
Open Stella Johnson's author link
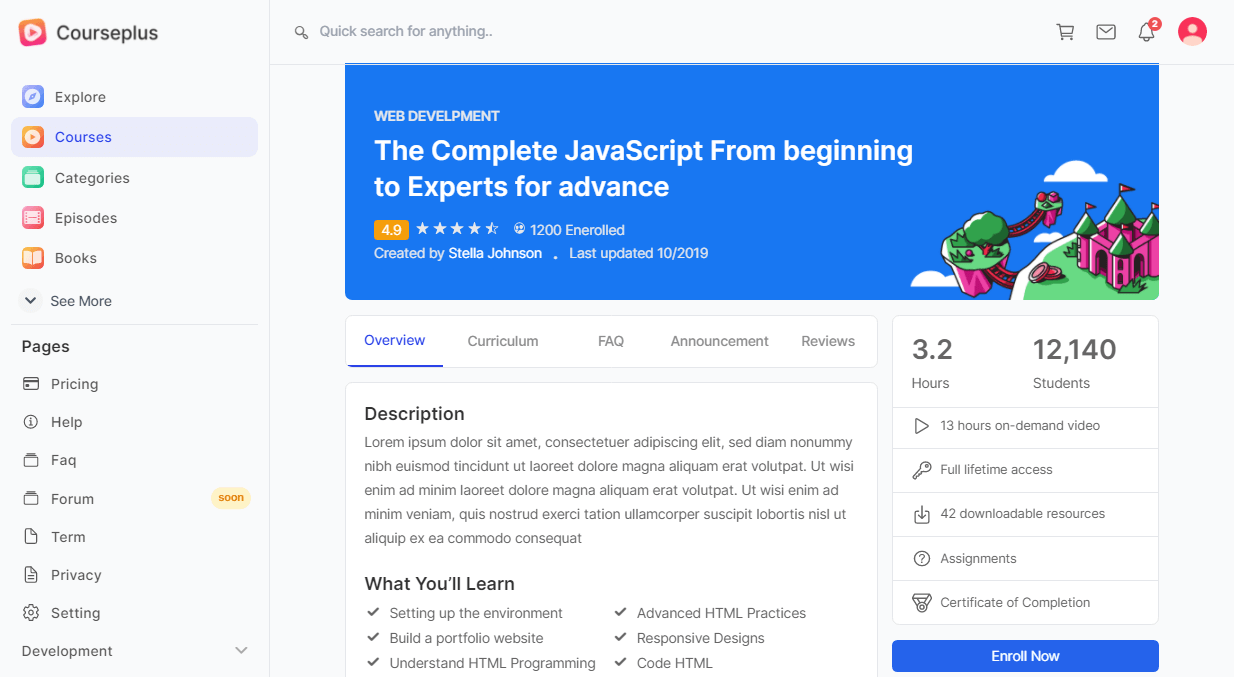click(495, 253)
